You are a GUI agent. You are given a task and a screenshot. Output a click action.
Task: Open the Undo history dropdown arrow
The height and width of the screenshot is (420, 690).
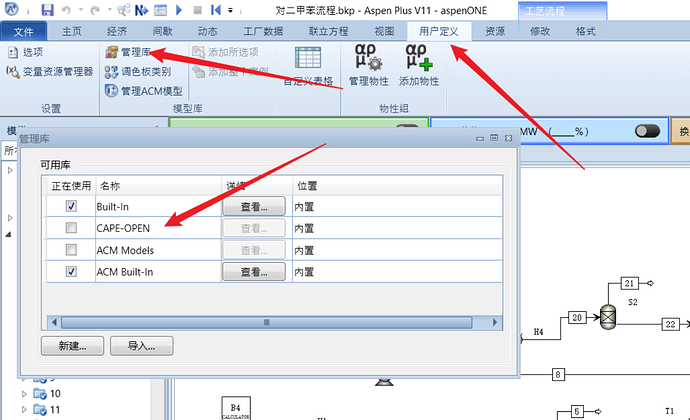pos(80,10)
